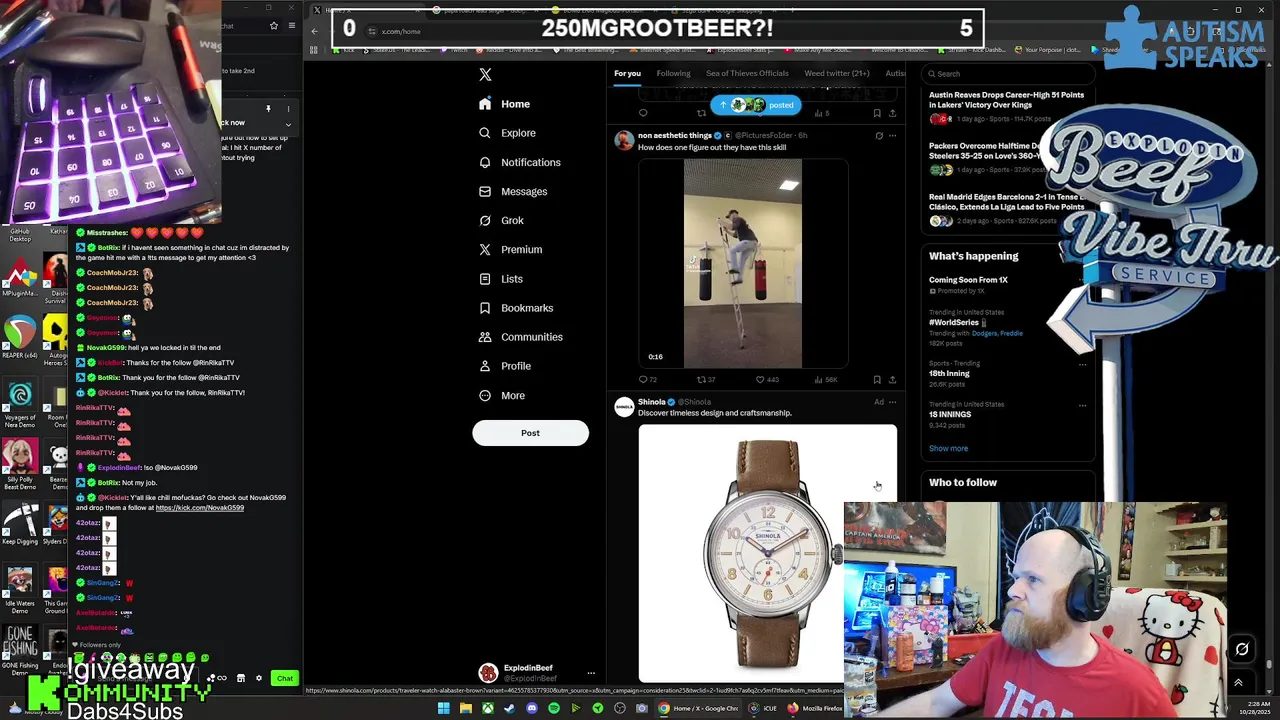
Task: Click the Search field on X
Action: click(x=1008, y=73)
